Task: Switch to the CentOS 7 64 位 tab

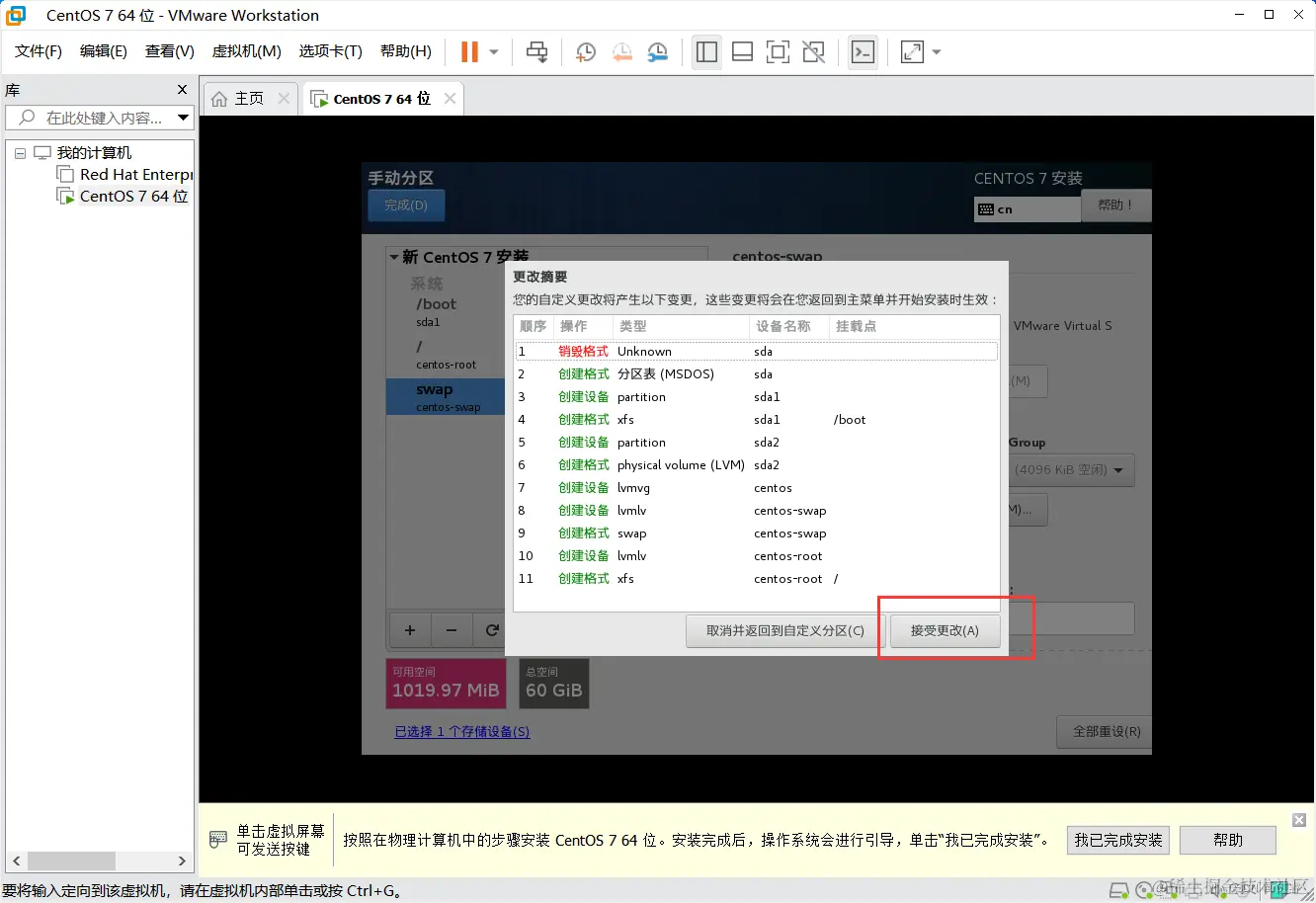Action: [x=381, y=99]
